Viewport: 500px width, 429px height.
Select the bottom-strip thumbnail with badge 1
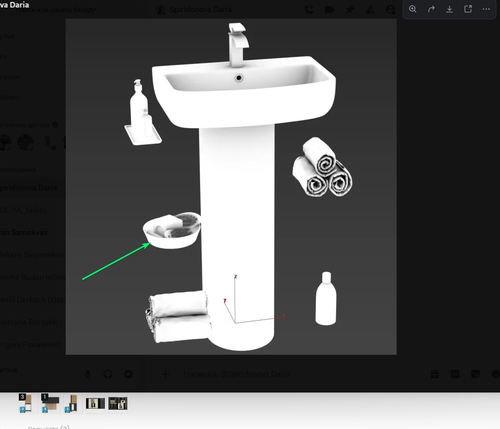(50, 403)
